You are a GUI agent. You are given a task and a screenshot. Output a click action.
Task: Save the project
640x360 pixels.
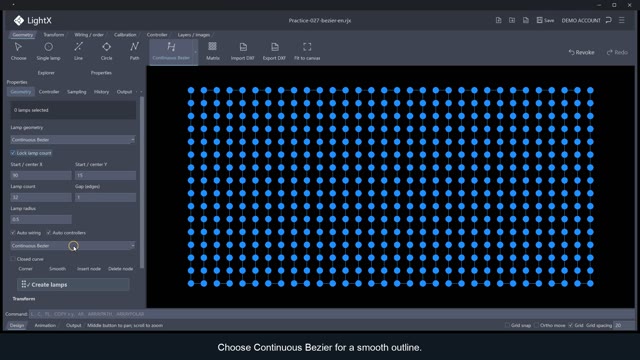(545, 20)
